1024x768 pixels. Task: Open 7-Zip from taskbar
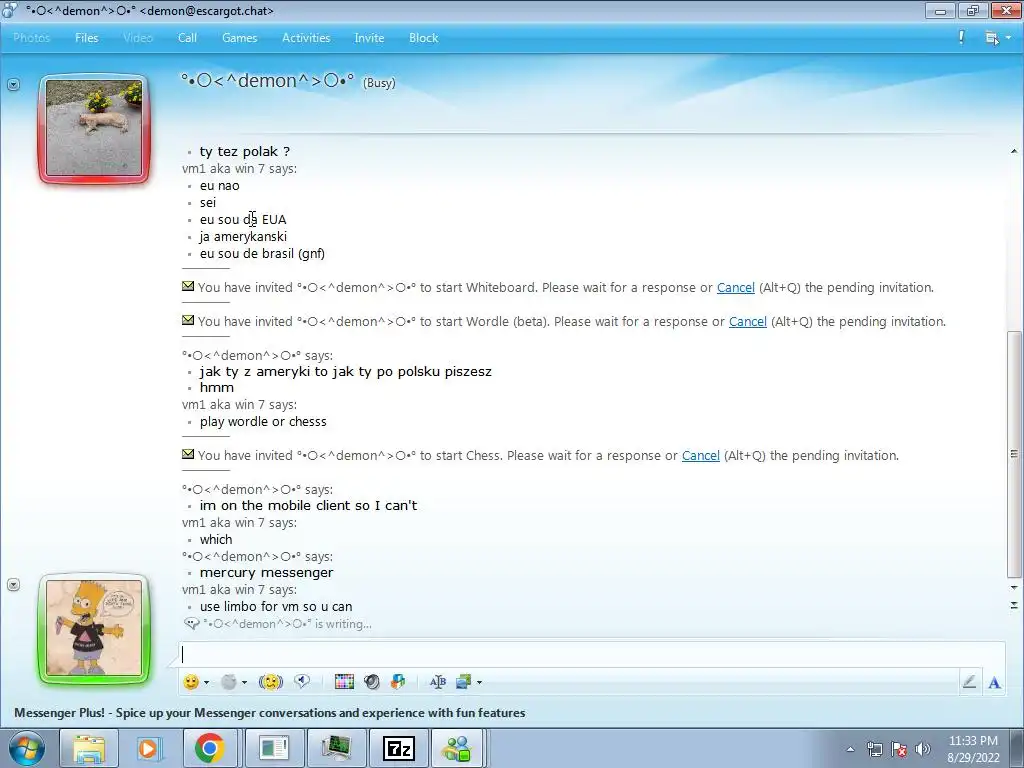click(398, 748)
